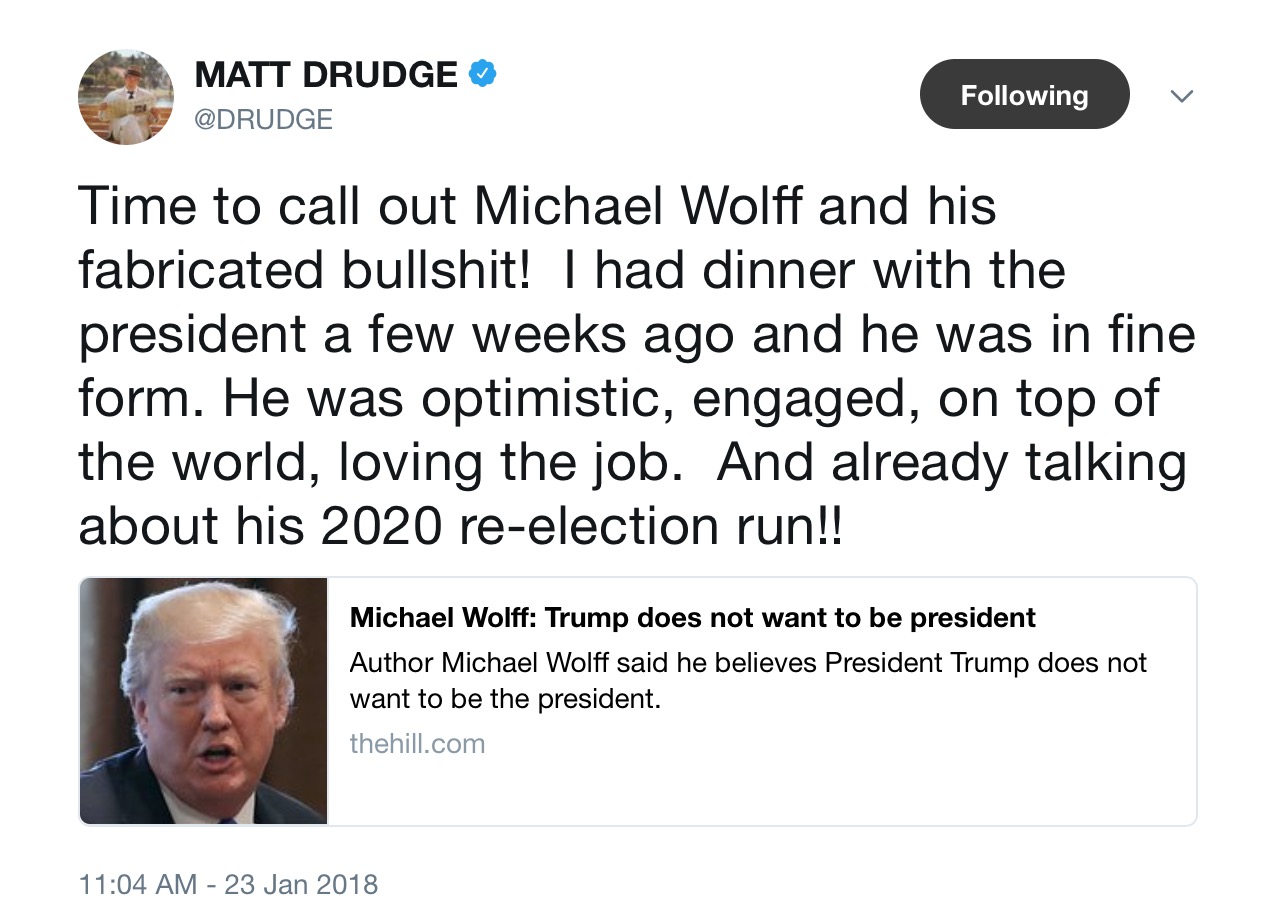Expand the tweet options chevron

pyautogui.click(x=1182, y=96)
